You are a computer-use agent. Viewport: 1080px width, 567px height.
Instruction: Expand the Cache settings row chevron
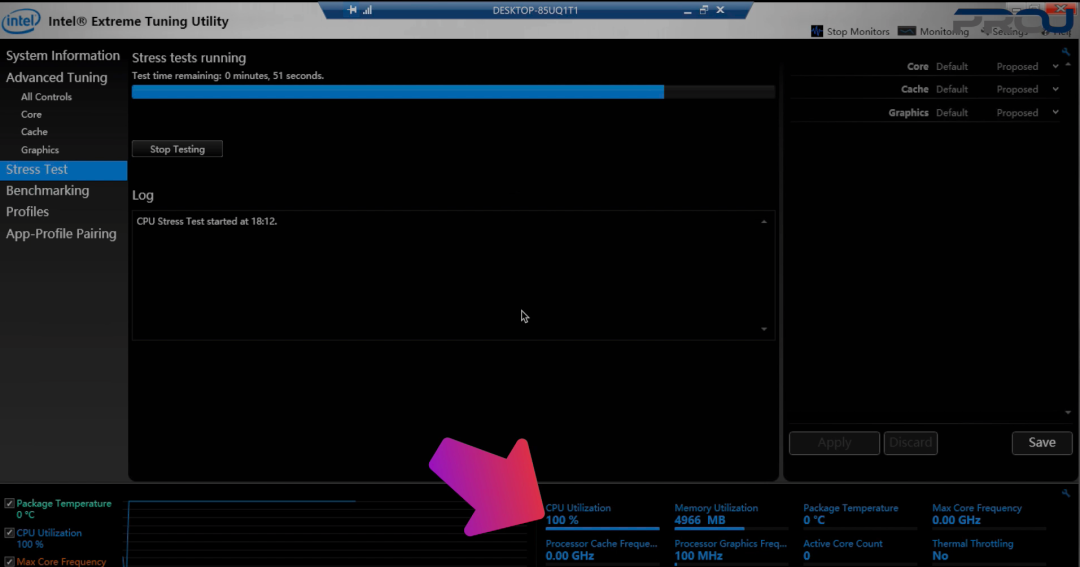(1055, 90)
